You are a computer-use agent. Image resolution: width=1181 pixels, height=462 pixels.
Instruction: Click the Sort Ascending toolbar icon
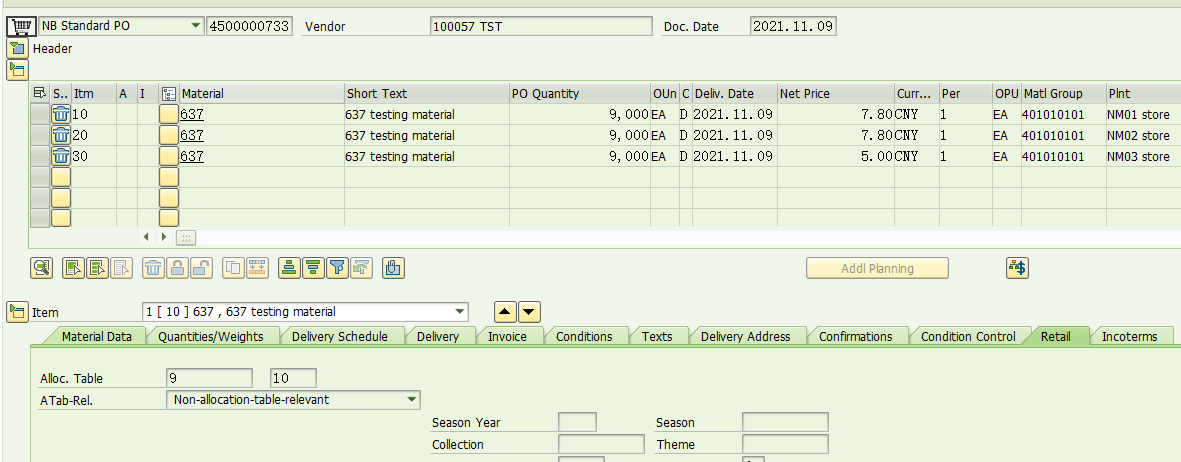[x=289, y=268]
